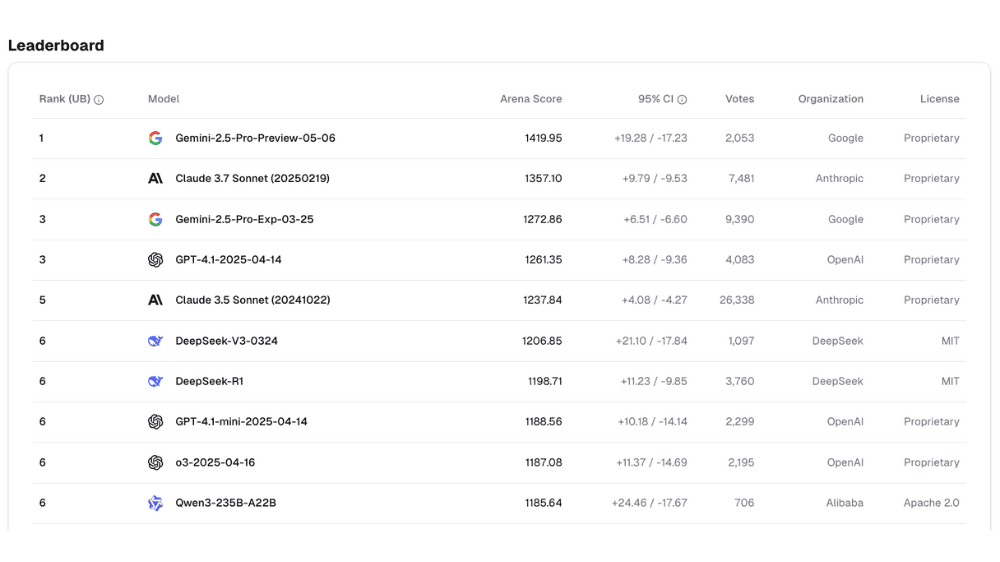
Task: Click Apache 2.0 license cell
Action: 931,503
